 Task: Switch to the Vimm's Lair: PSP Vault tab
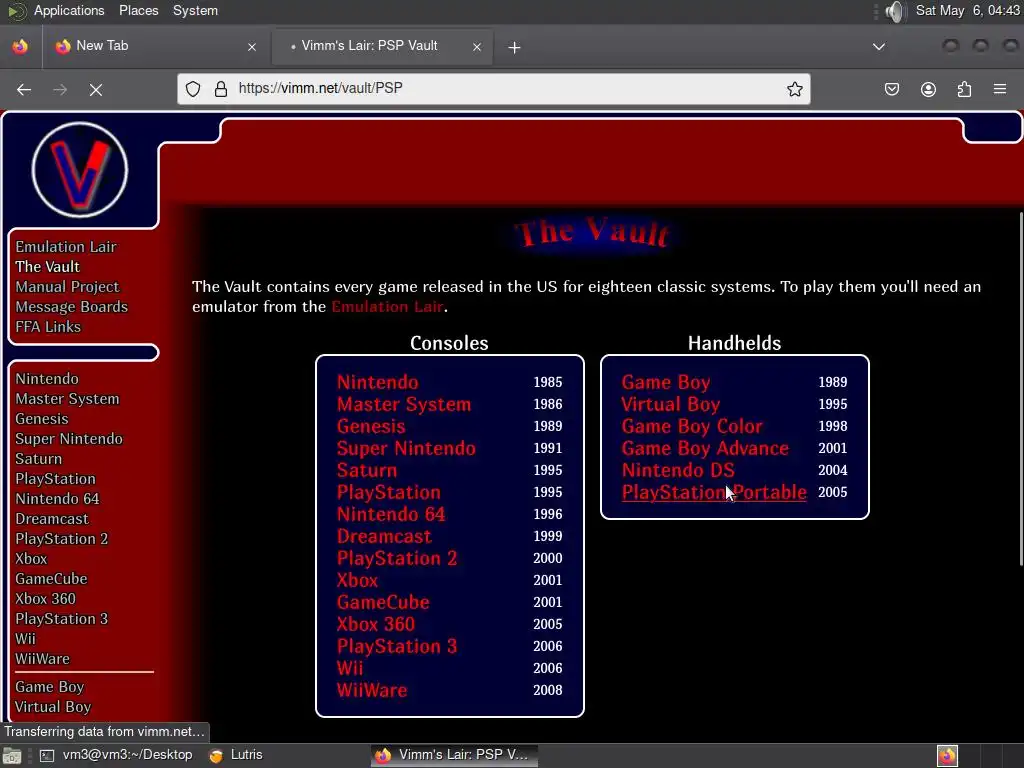tap(382, 46)
